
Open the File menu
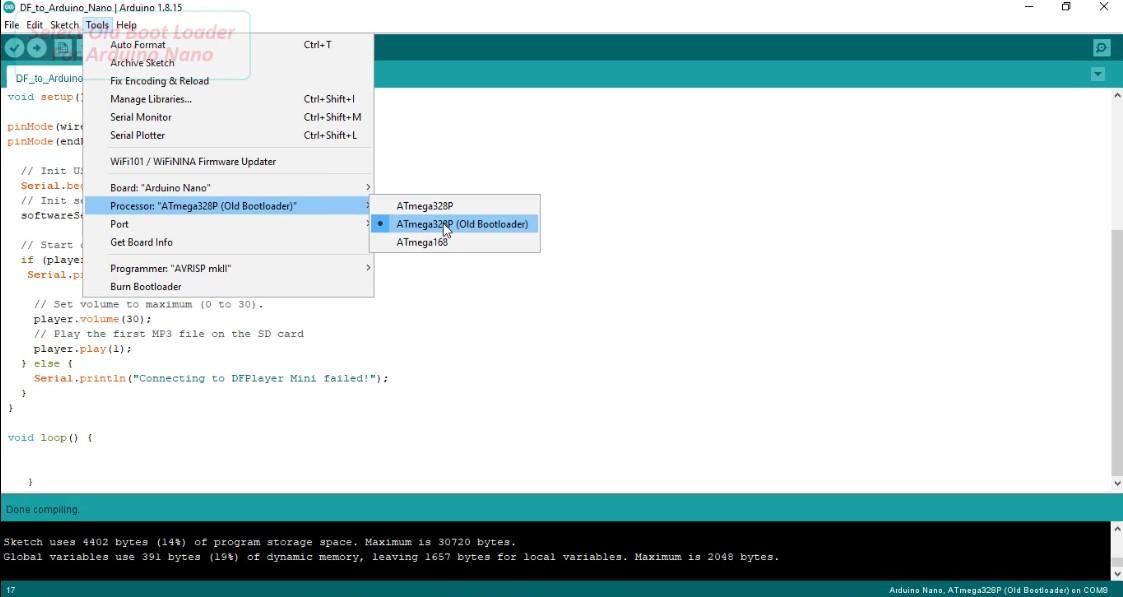point(11,25)
